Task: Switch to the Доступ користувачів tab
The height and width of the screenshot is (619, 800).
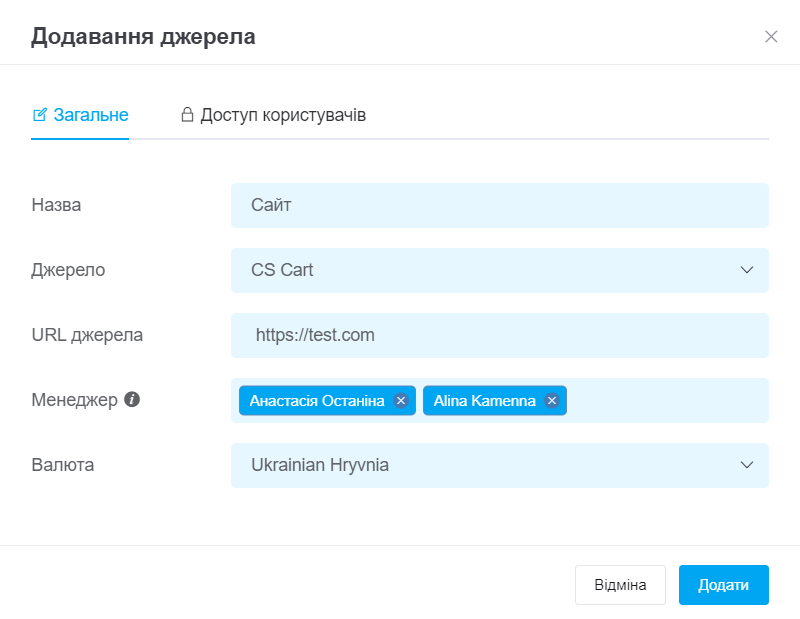Action: pos(273,115)
